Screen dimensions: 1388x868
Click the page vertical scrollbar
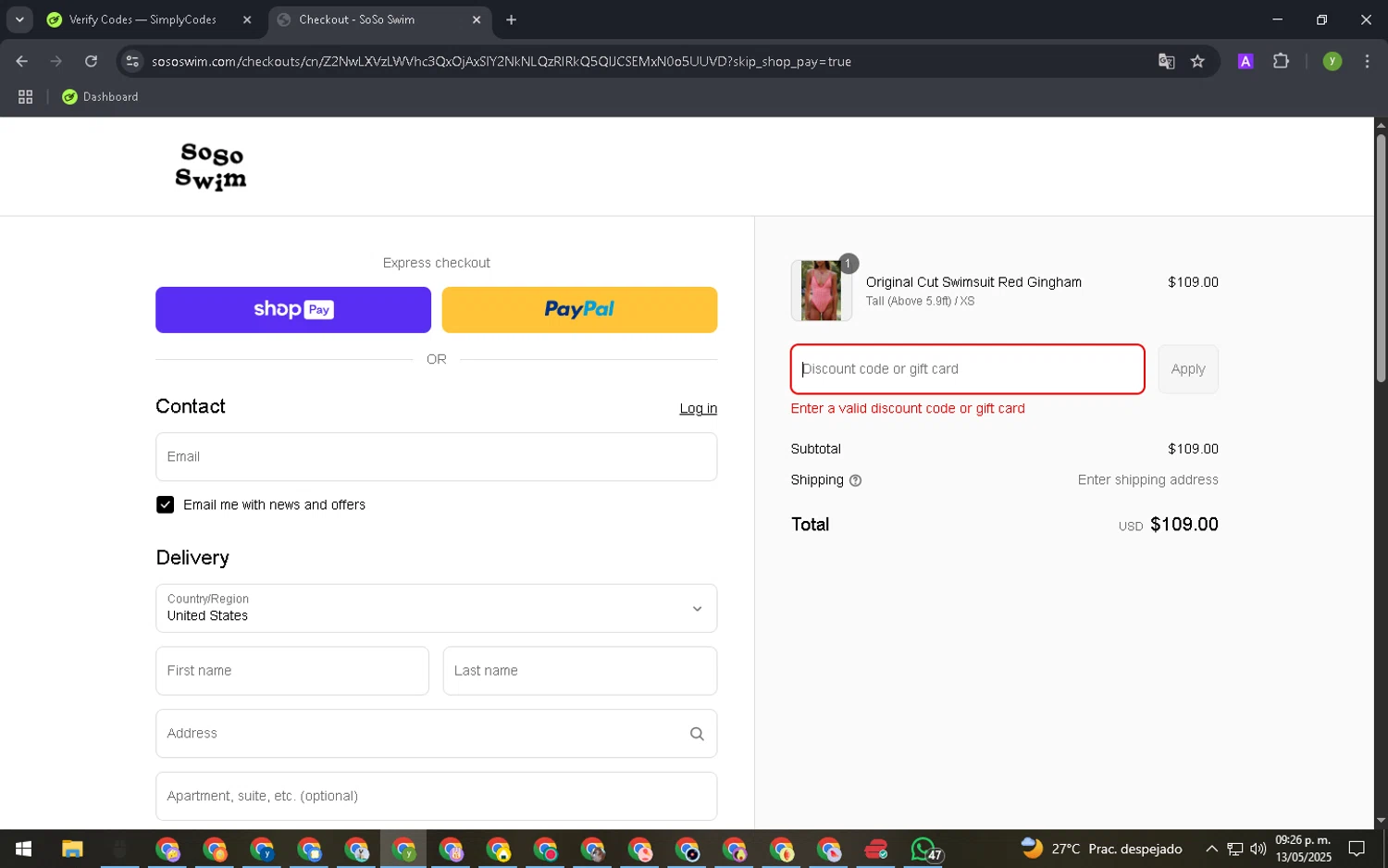tap(1381, 259)
